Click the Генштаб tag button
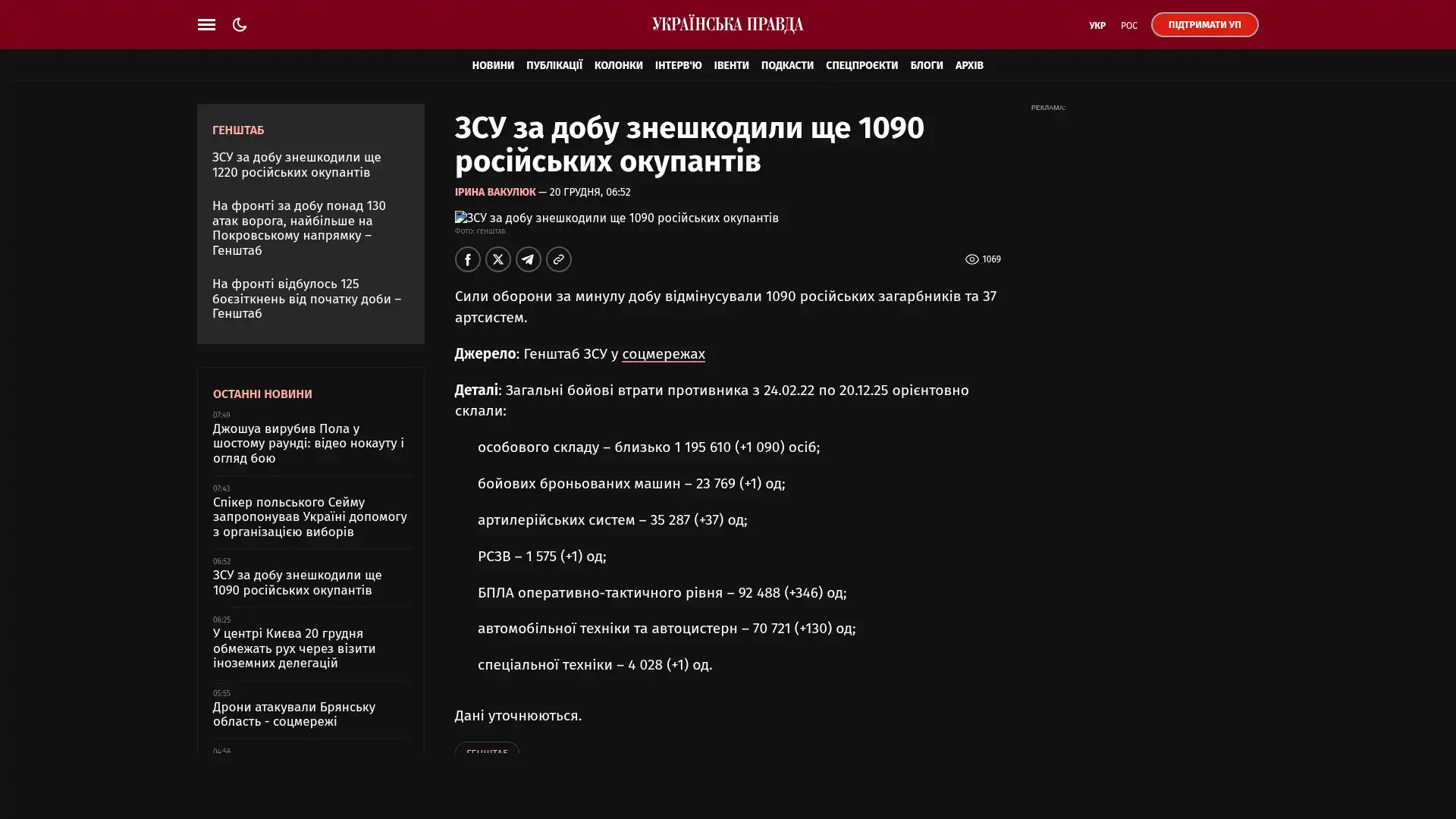 click(x=487, y=750)
